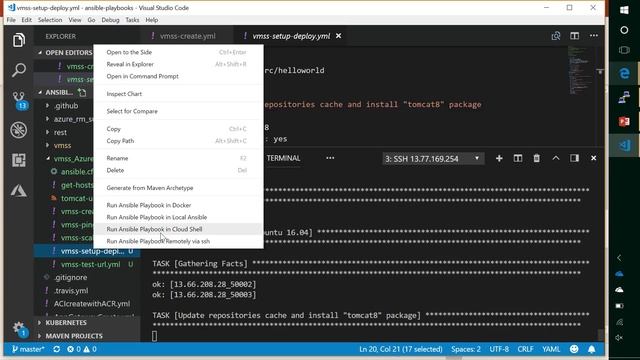640x360 pixels.
Task: Open the File menu
Action: coord(11,20)
